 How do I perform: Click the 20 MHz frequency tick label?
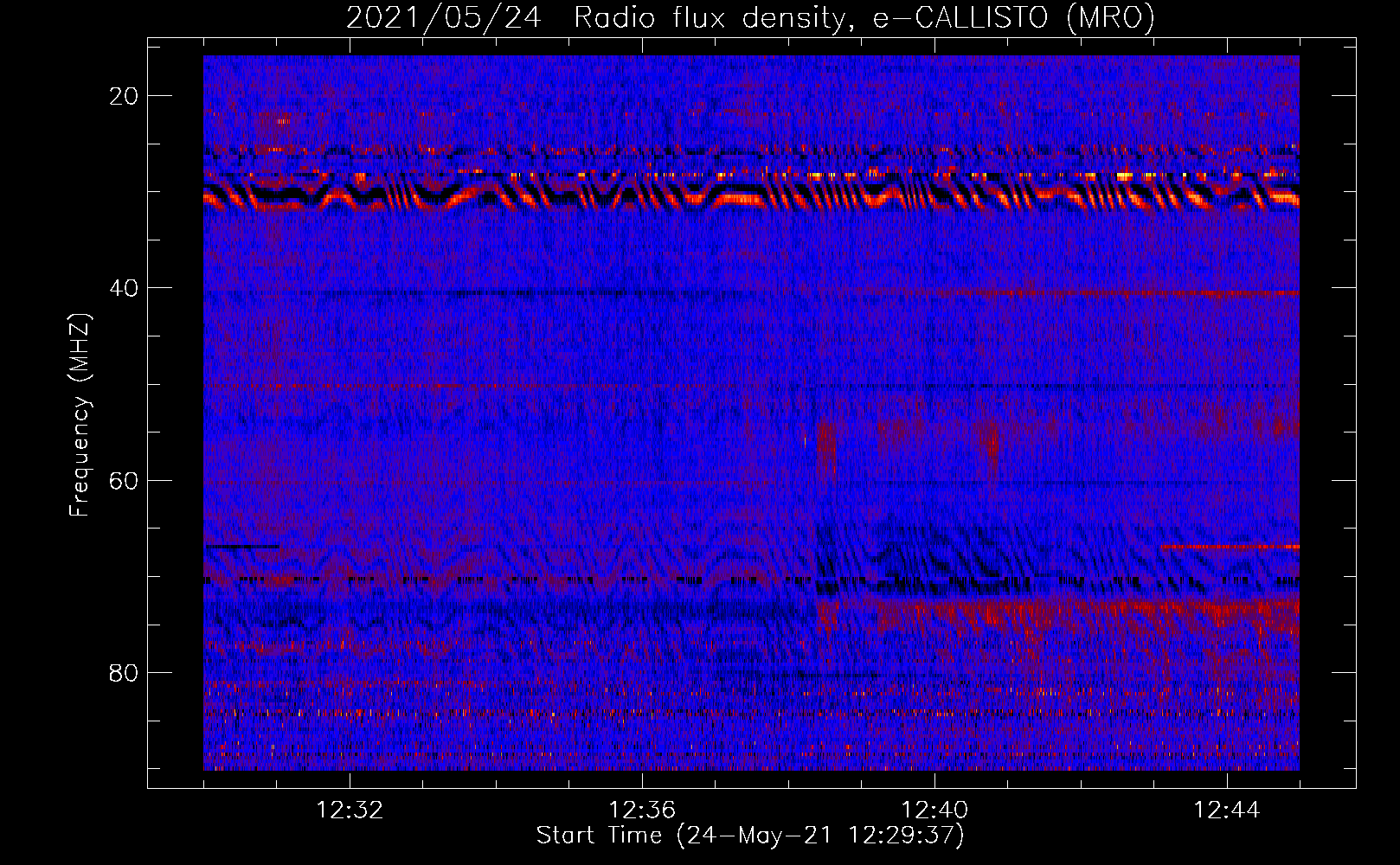click(x=124, y=96)
